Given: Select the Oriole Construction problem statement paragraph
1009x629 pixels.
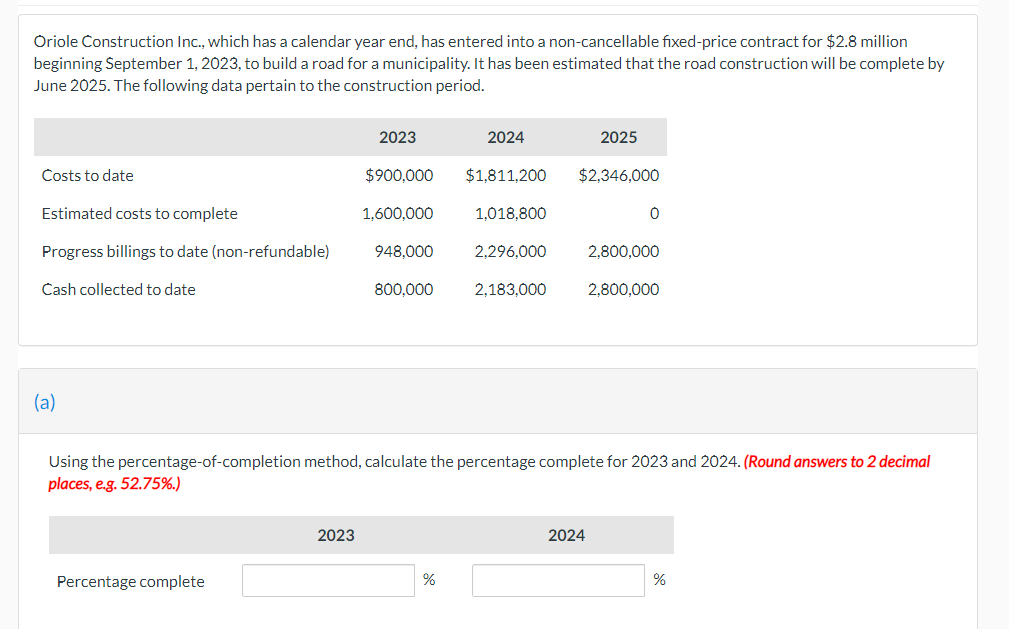Looking at the screenshot, I should [x=470, y=63].
